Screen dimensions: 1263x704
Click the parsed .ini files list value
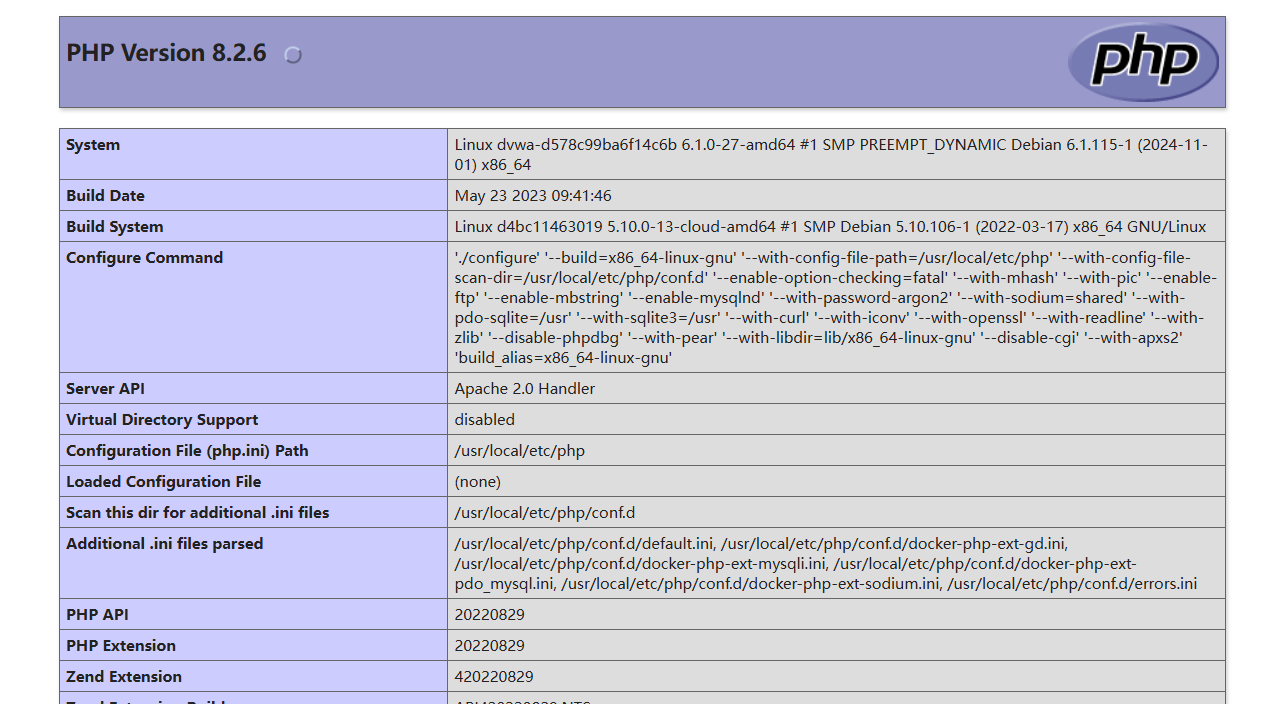point(826,564)
